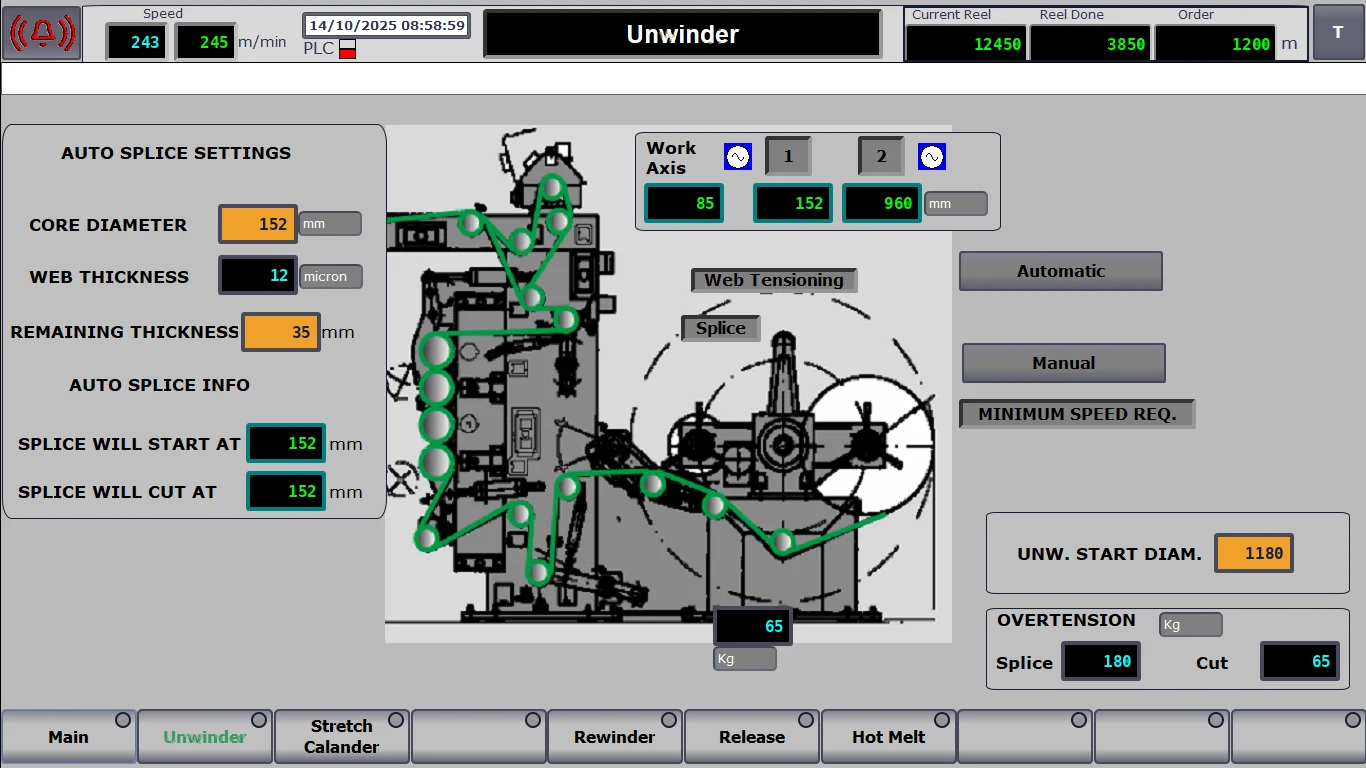Screen dimensions: 1366x768
Task: Open the Hot Melt tab
Action: (x=889, y=737)
